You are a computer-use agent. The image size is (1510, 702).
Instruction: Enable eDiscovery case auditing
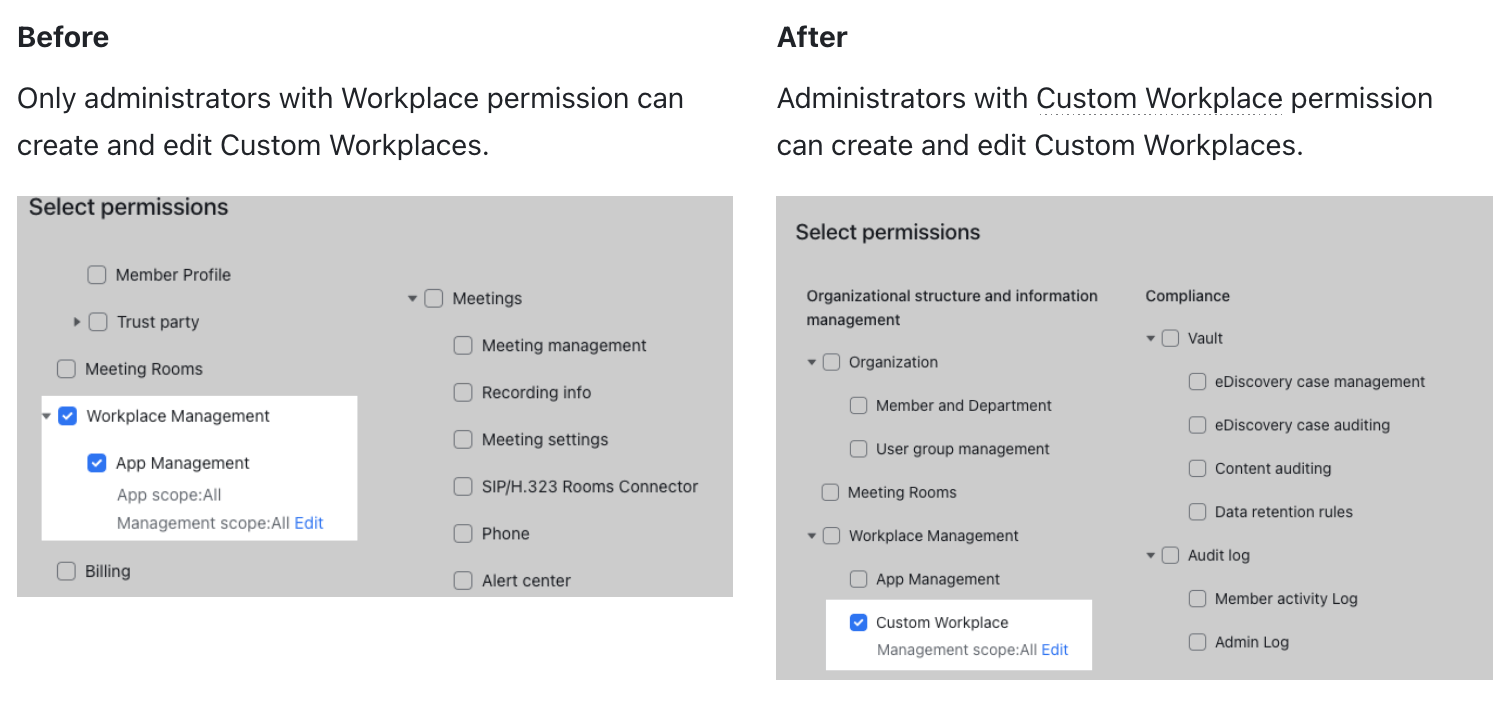click(x=1197, y=425)
